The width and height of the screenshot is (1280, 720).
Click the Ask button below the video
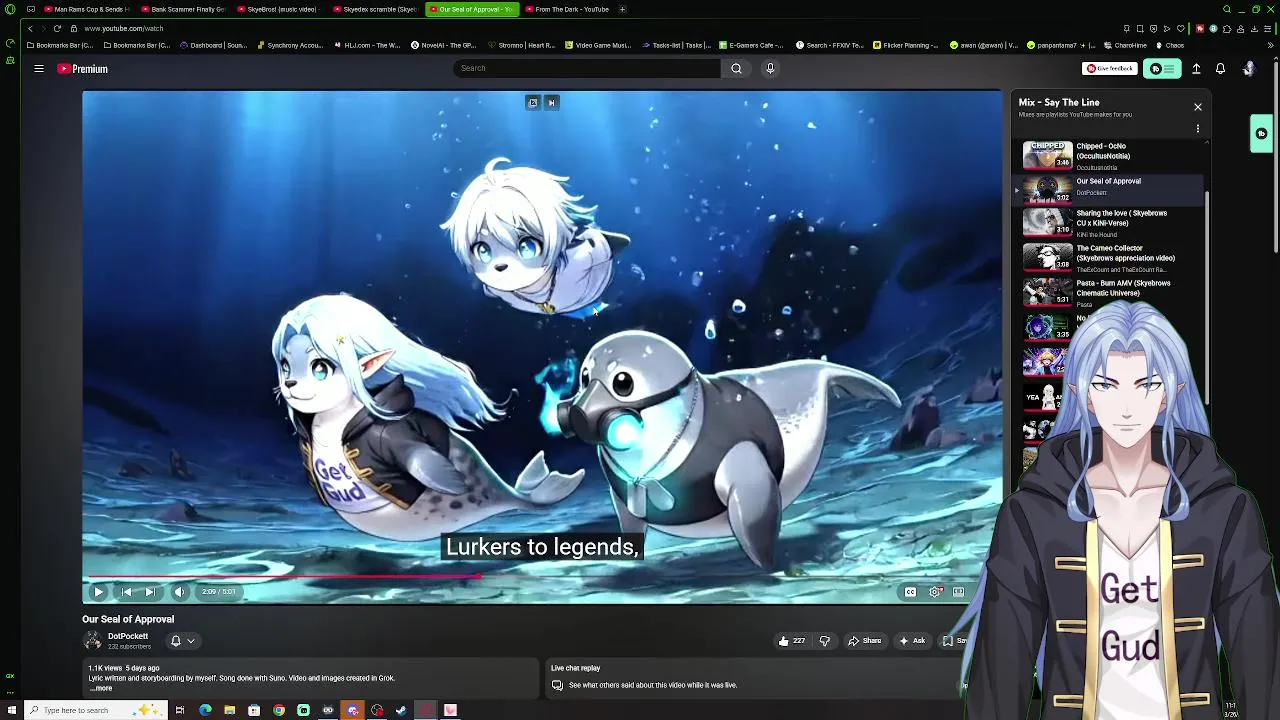coord(912,641)
